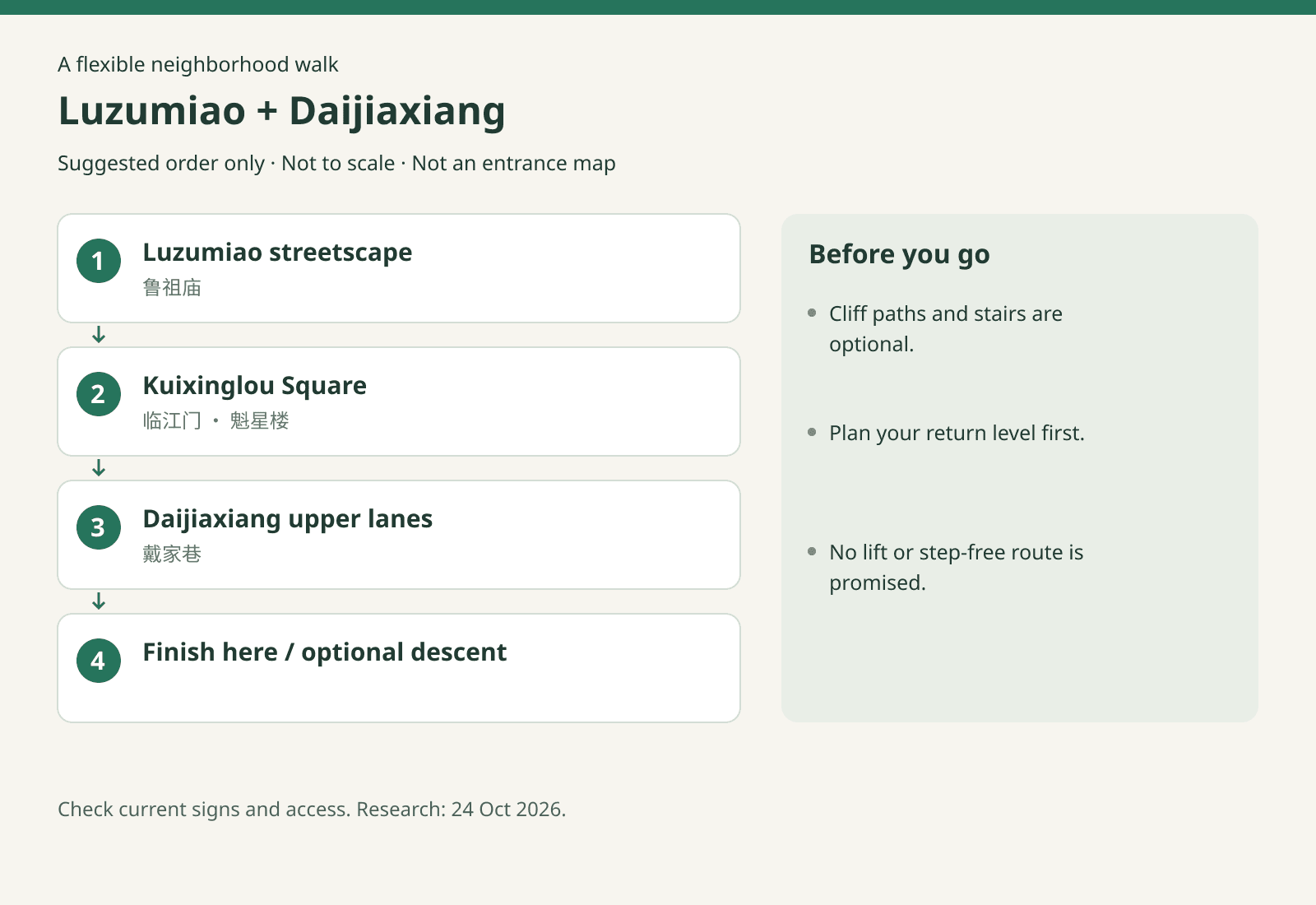Click arrow between Kuixinglou and Daijiaxiang cards
This screenshot has width=1316, height=905.
[x=99, y=468]
